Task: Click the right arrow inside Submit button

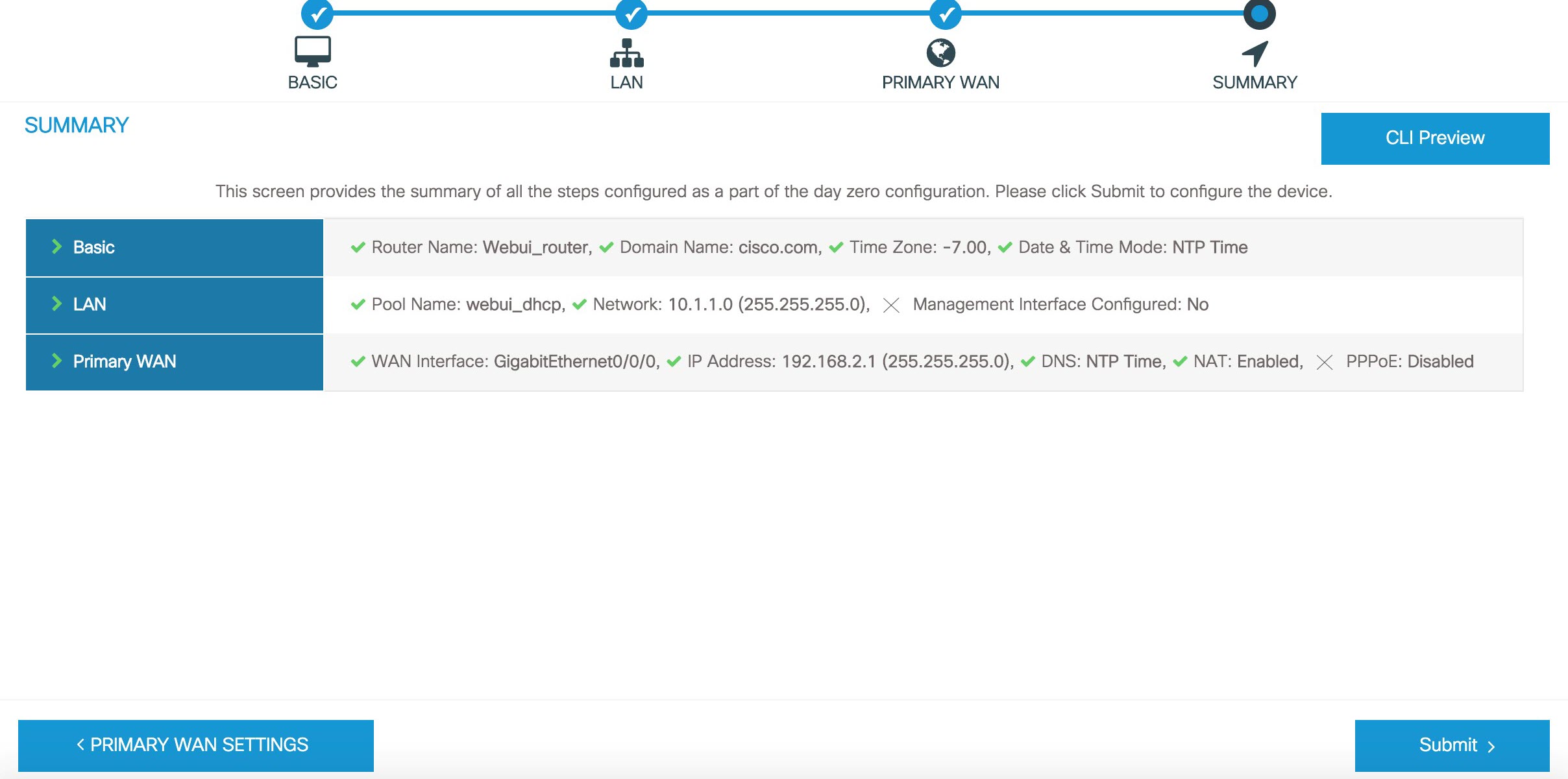Action: click(x=1491, y=746)
